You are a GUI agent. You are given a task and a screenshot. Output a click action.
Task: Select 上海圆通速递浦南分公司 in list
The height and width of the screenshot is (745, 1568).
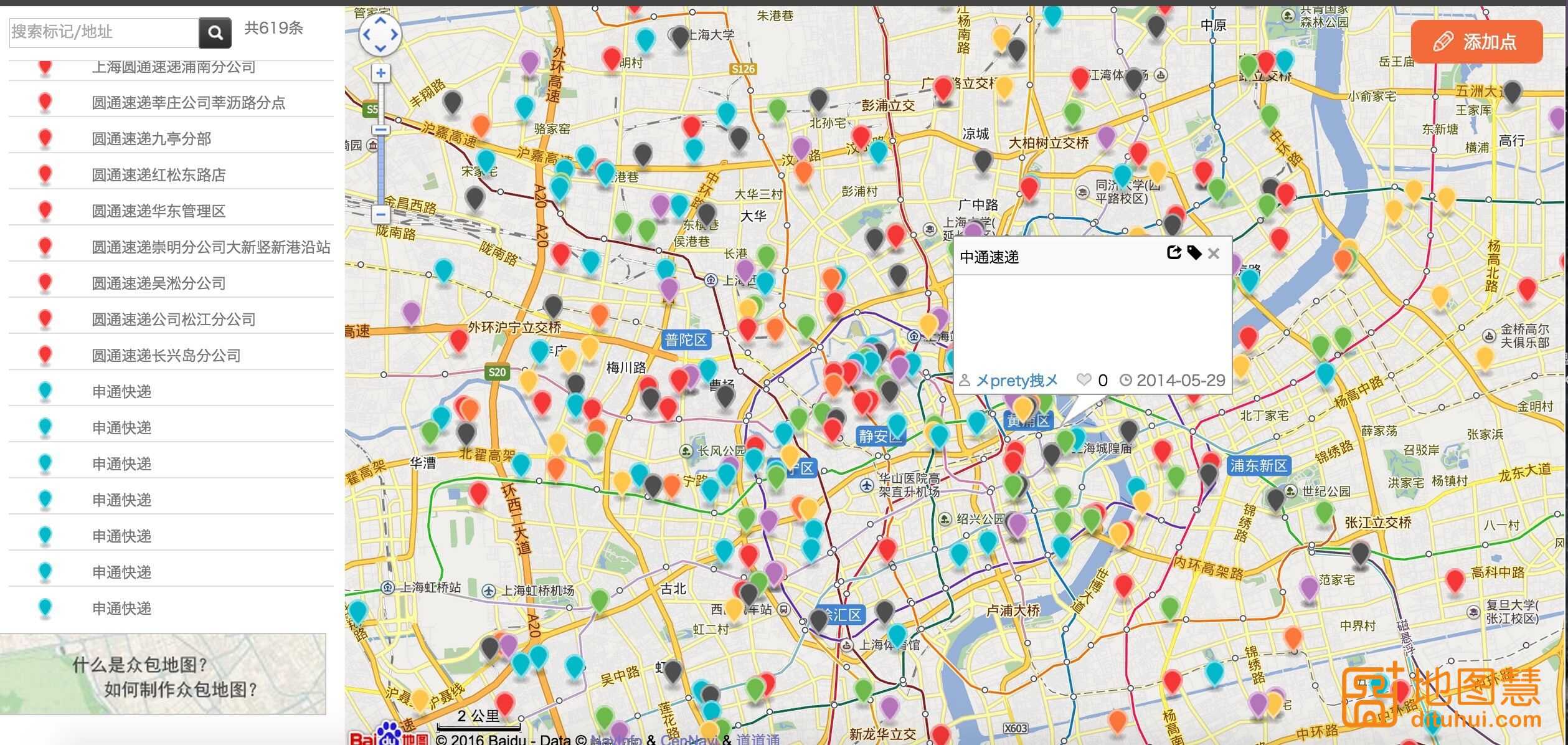tap(171, 67)
